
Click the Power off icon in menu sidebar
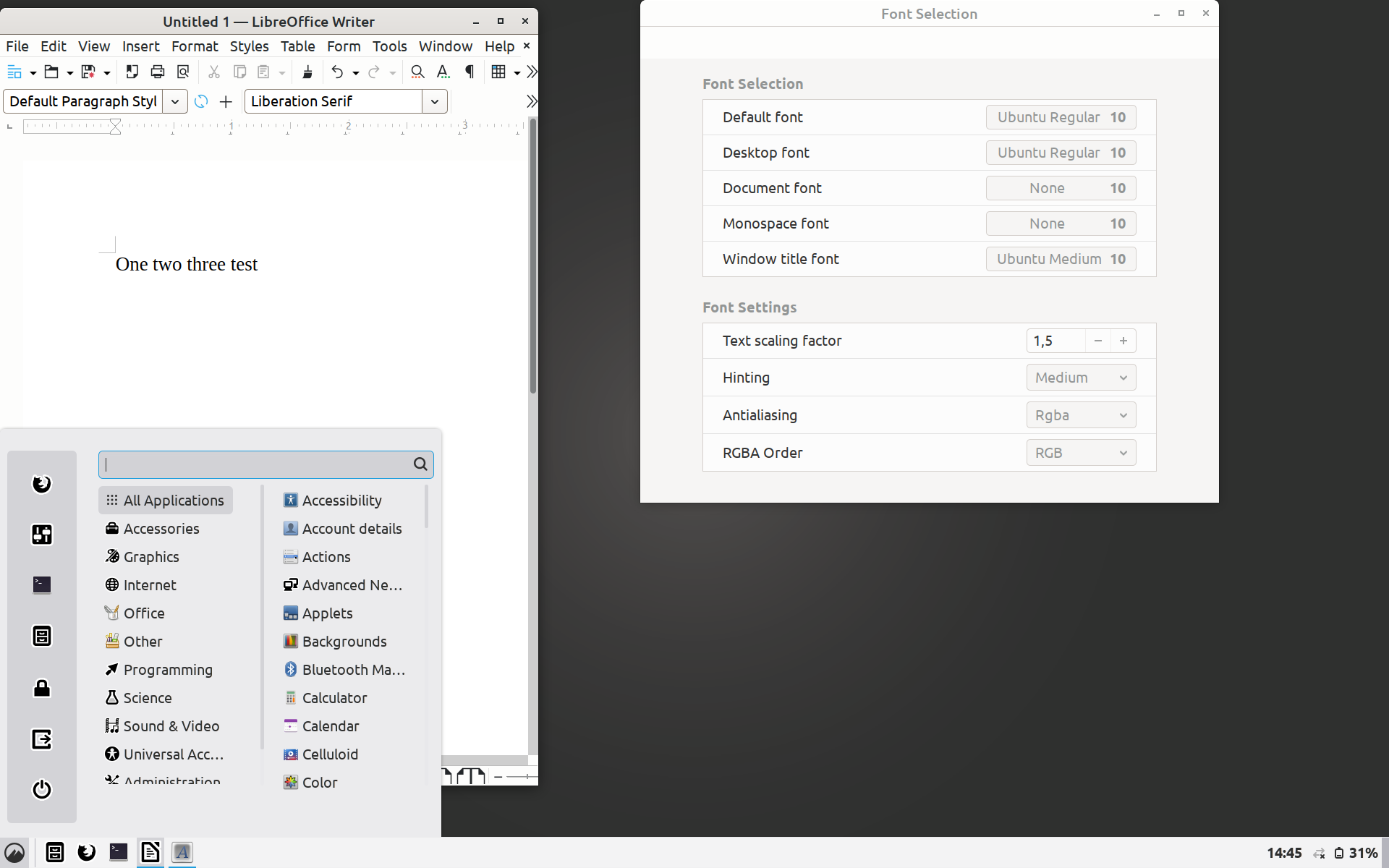point(42,789)
